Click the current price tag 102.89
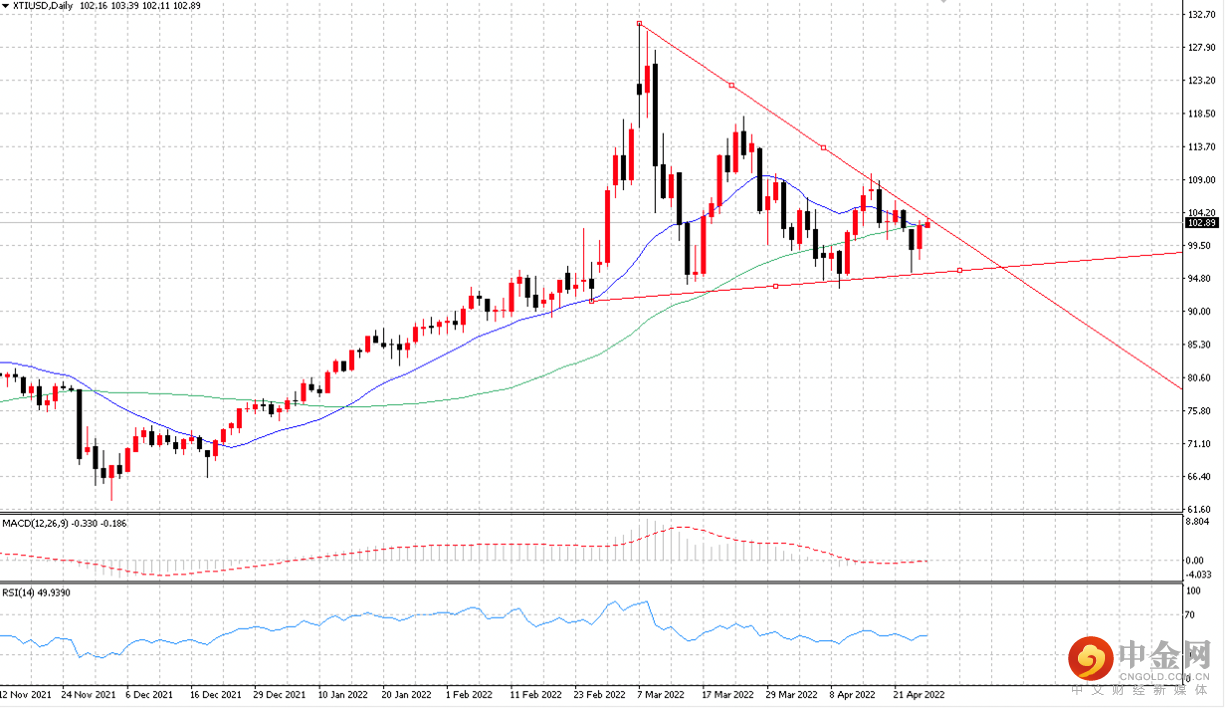The image size is (1225, 708). pos(1203,224)
